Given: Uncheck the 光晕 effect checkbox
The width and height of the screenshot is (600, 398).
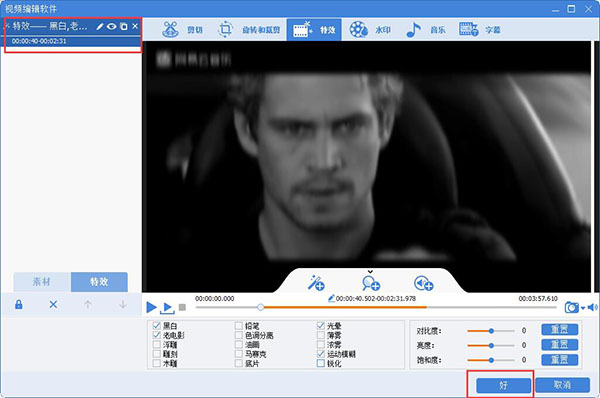Looking at the screenshot, I should click(x=321, y=326).
